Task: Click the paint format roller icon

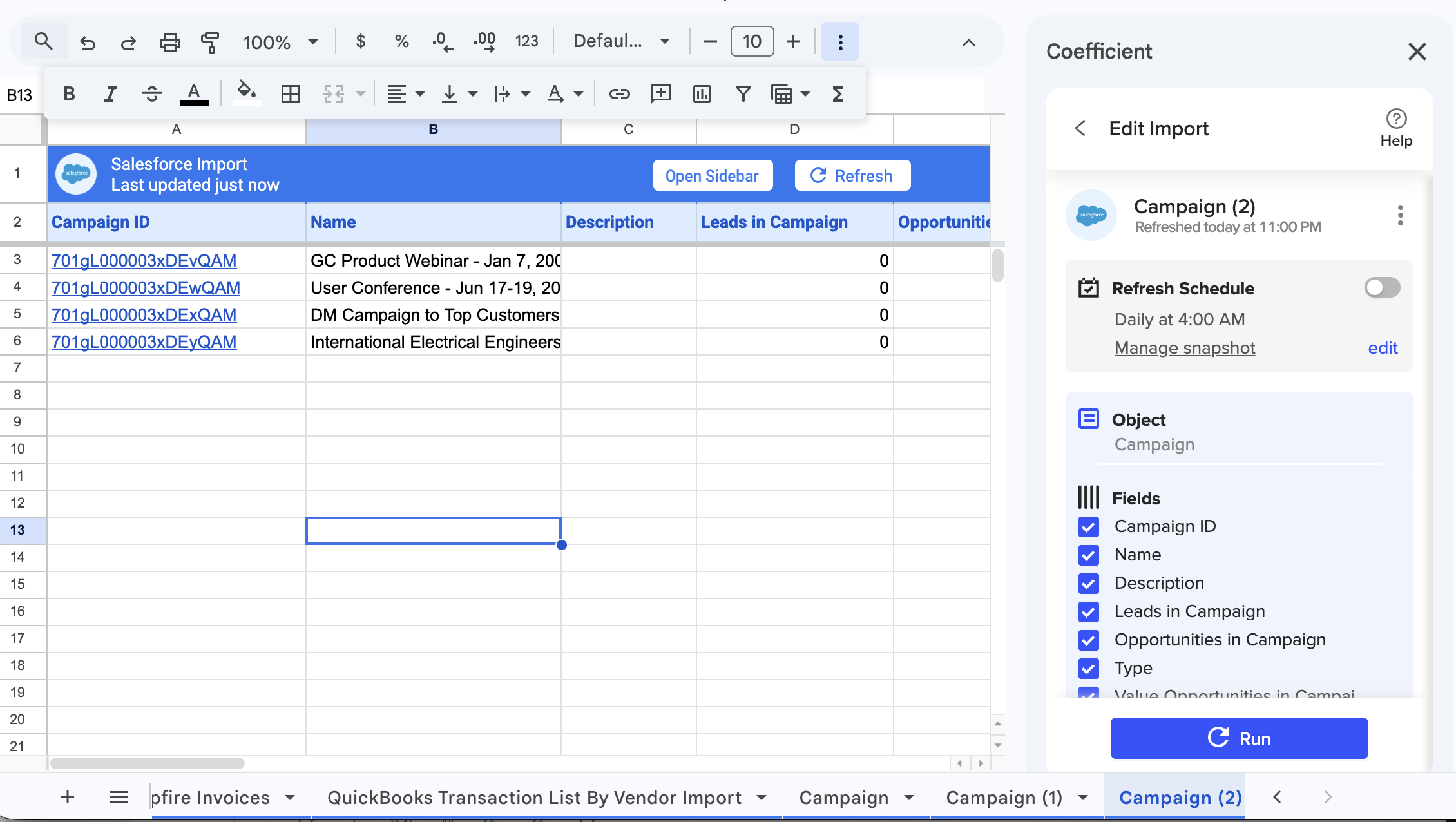Action: pyautogui.click(x=210, y=43)
